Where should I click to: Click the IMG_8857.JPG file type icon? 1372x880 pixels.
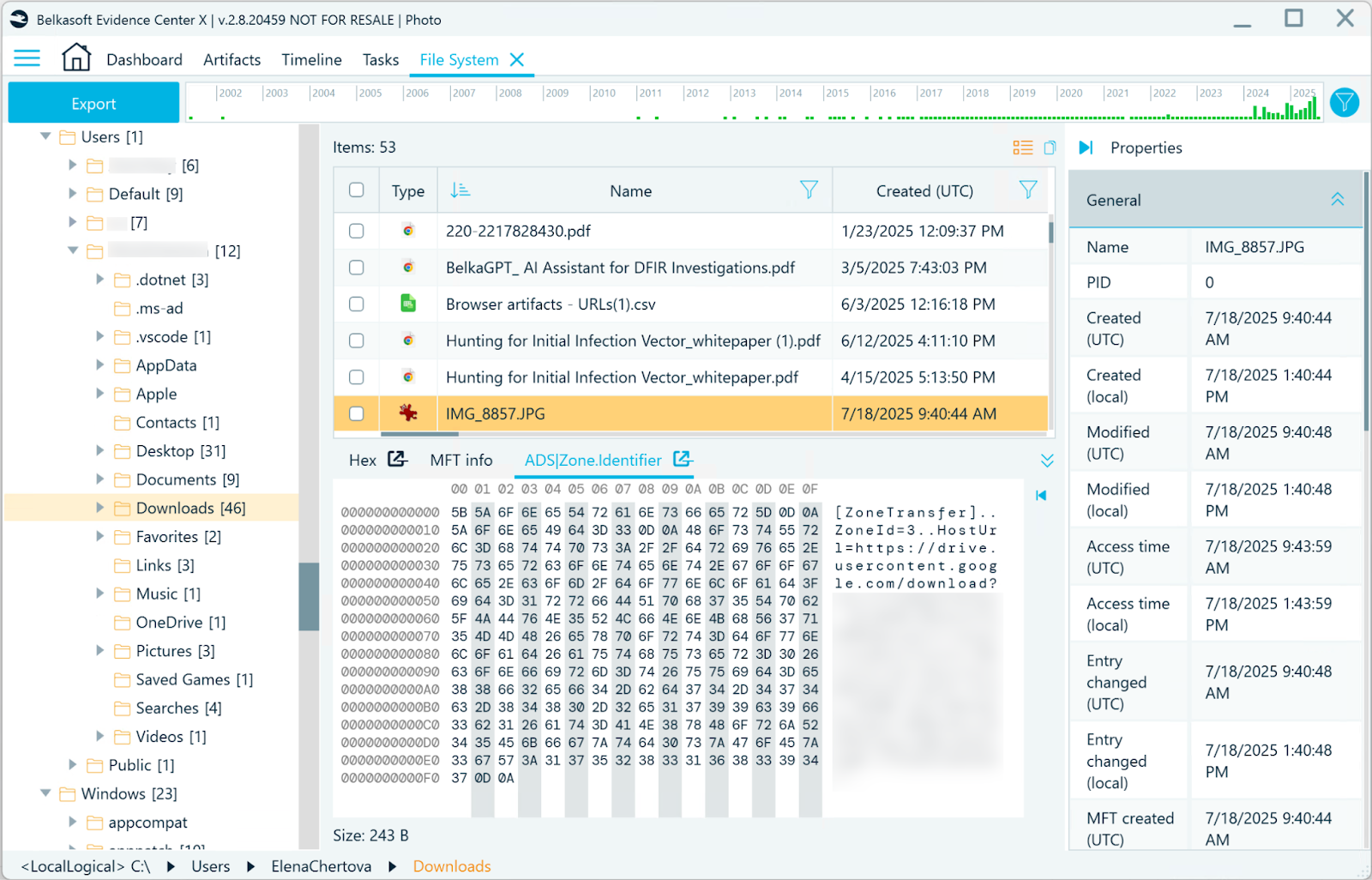click(408, 413)
